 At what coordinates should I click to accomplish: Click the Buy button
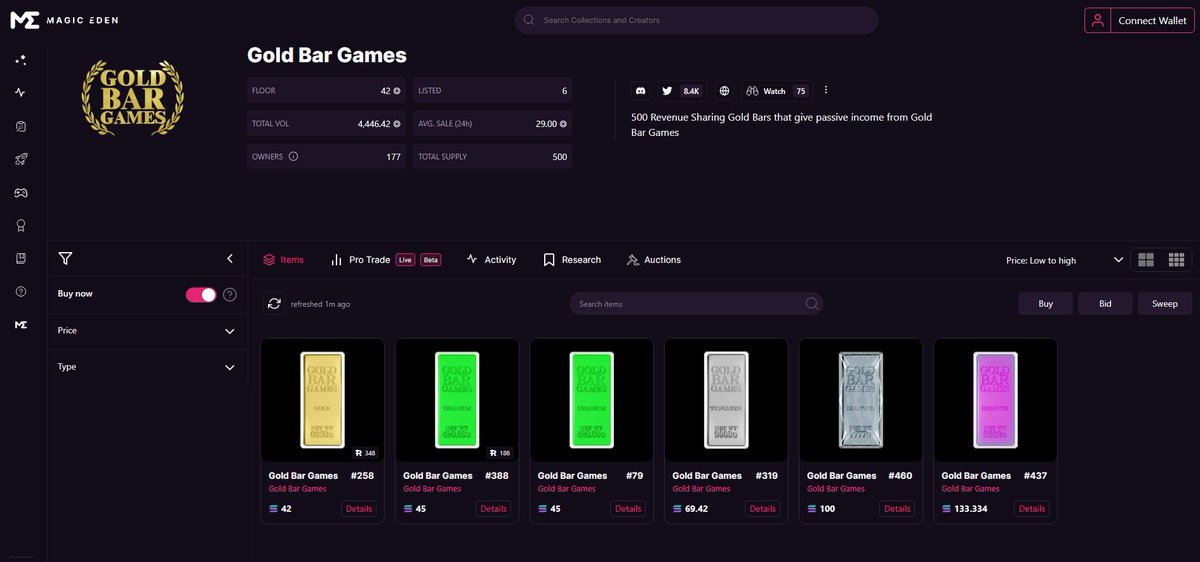pyautogui.click(x=1045, y=303)
